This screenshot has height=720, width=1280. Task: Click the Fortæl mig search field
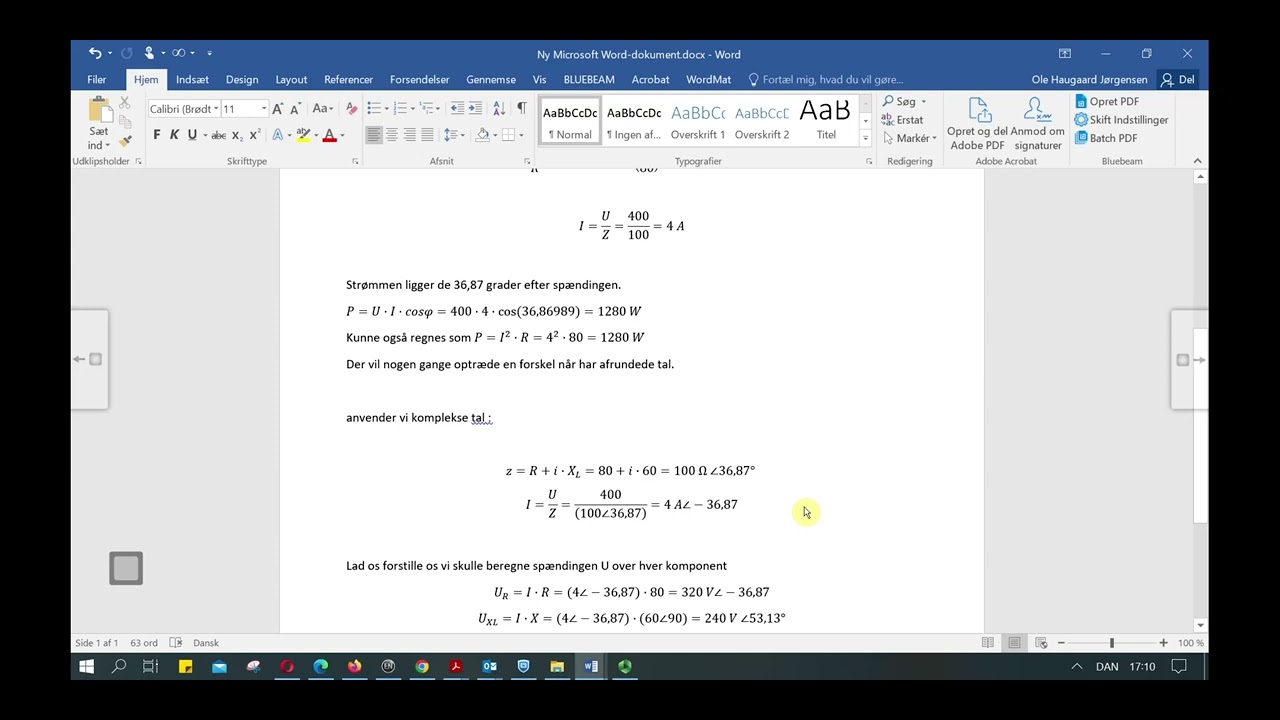[826, 79]
